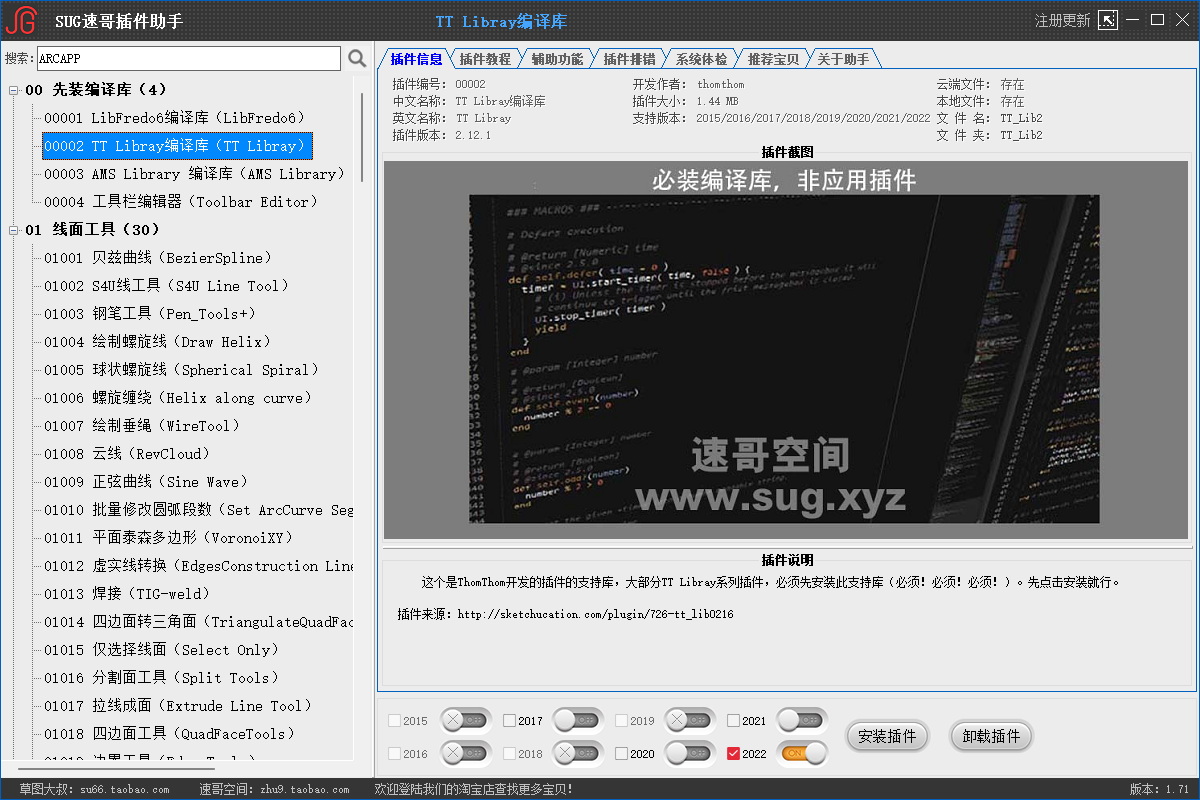Open the 辅助功能 tab

click(557, 59)
